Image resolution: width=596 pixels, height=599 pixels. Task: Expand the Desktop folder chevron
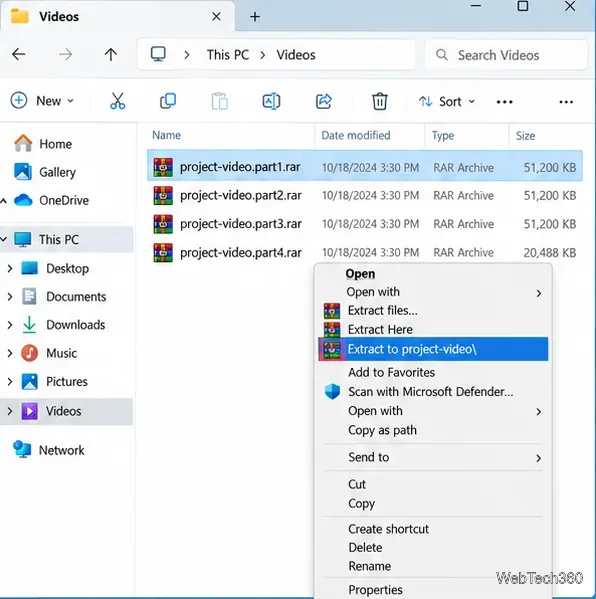click(x=10, y=269)
